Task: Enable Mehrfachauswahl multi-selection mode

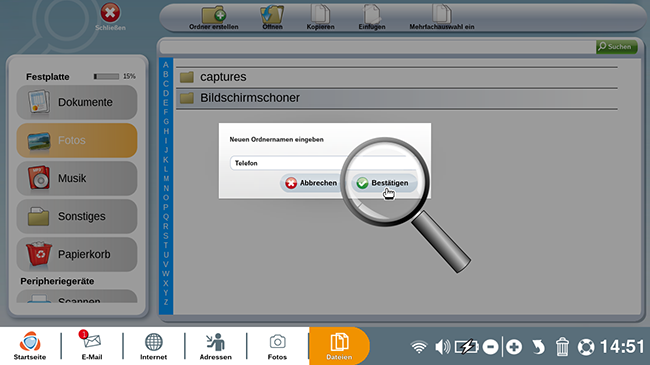Action: coord(441,17)
